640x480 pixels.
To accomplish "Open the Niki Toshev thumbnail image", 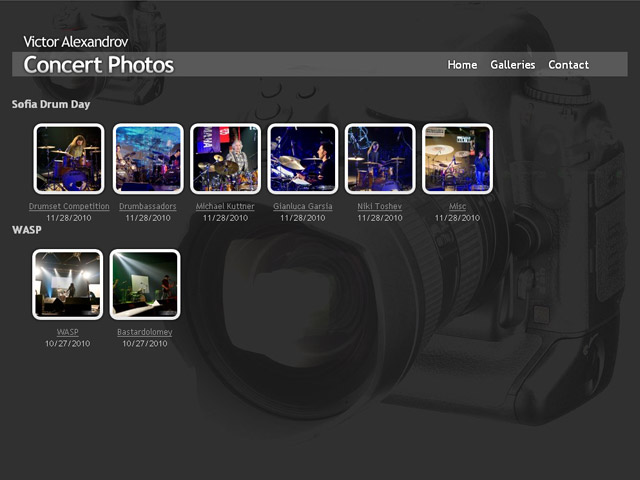I will [x=380, y=159].
